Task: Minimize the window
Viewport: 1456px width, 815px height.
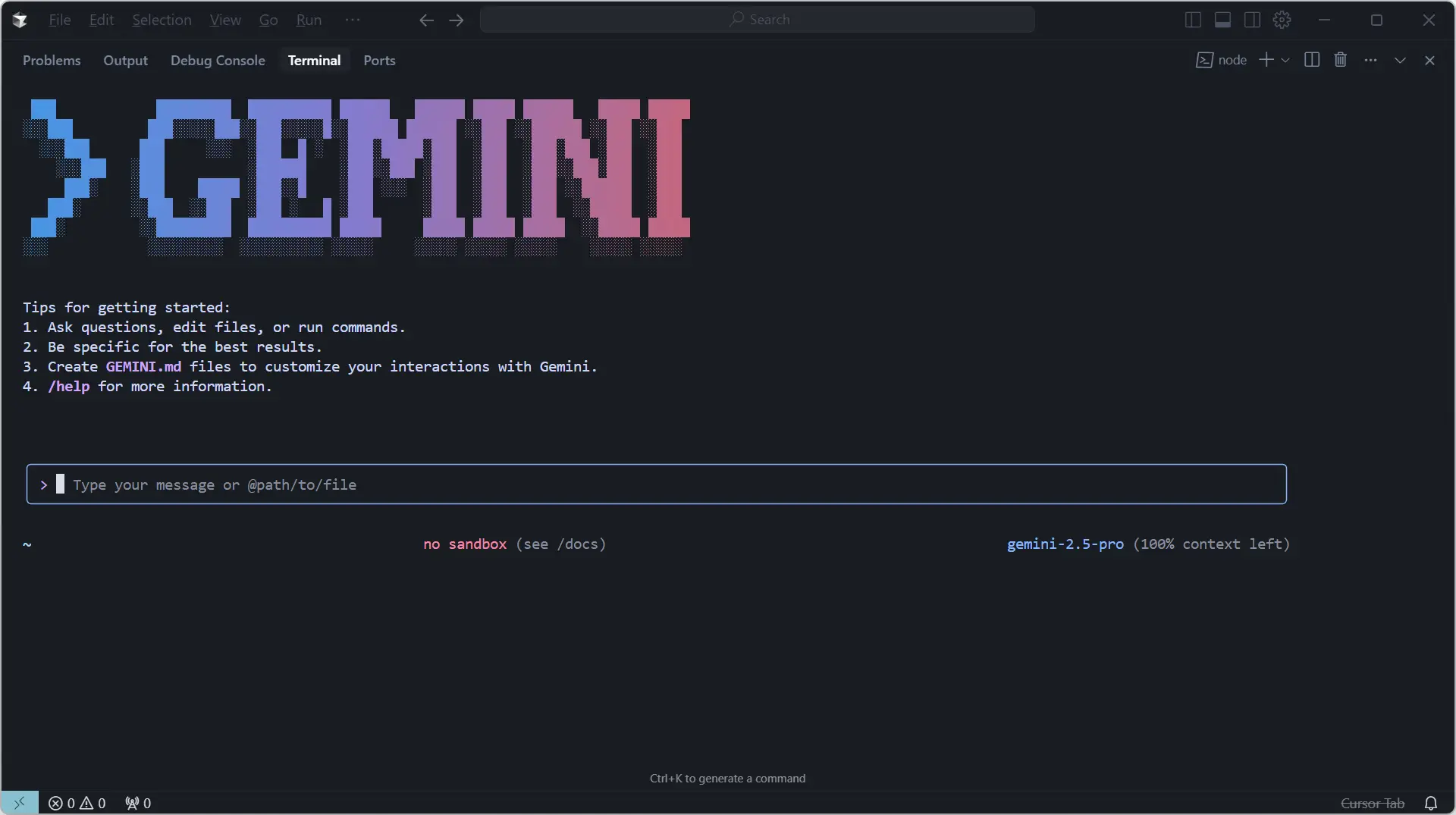Action: coord(1324,20)
